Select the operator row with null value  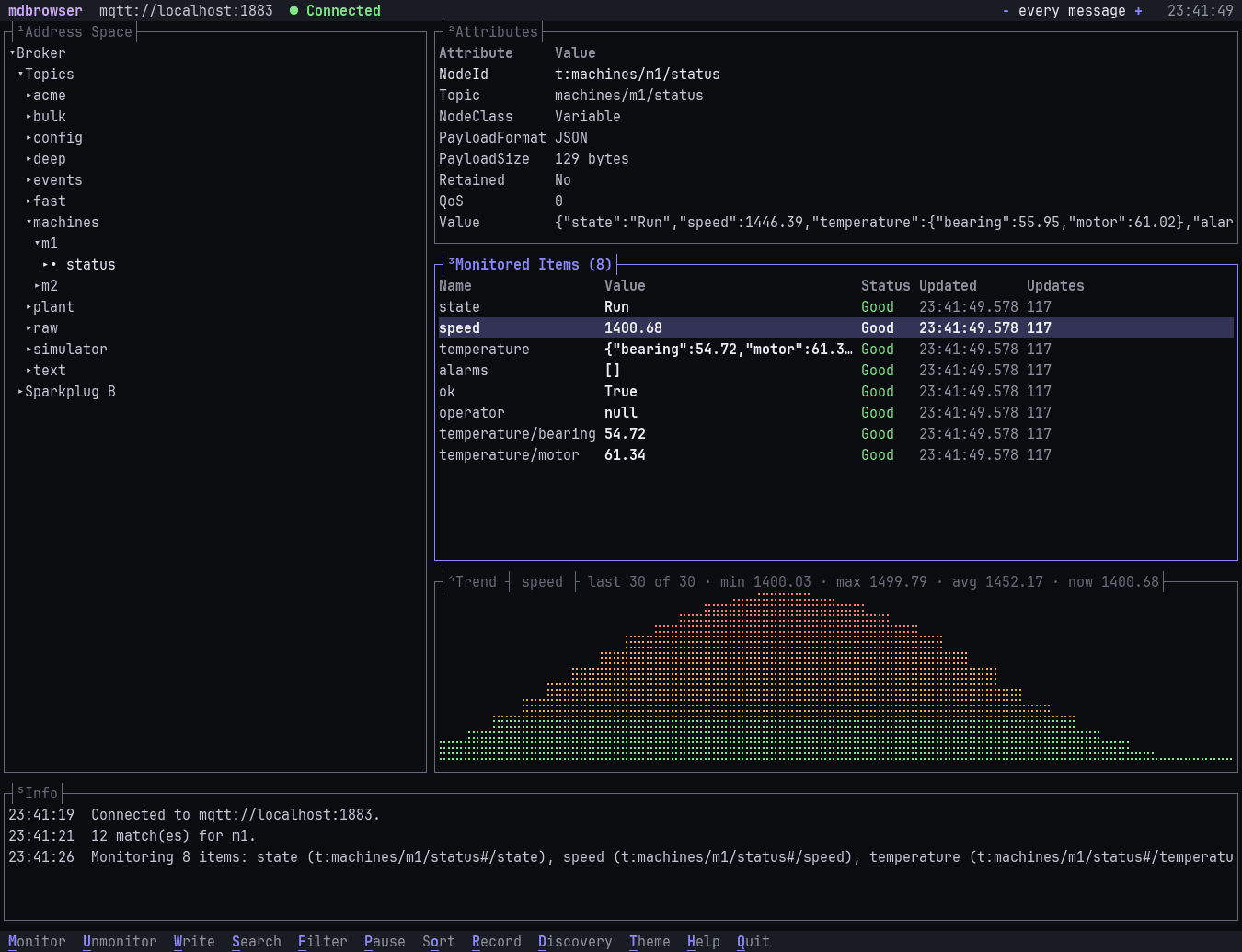(x=835, y=413)
